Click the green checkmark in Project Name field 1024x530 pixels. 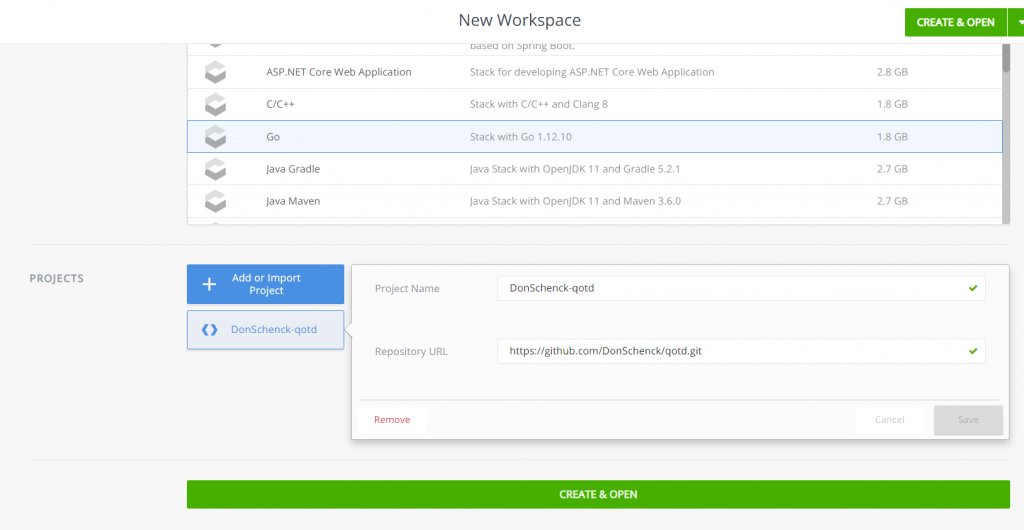(972, 288)
